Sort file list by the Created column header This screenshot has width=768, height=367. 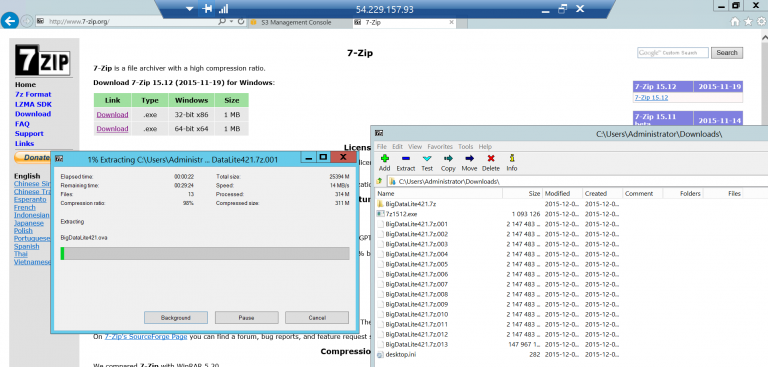[602, 194]
